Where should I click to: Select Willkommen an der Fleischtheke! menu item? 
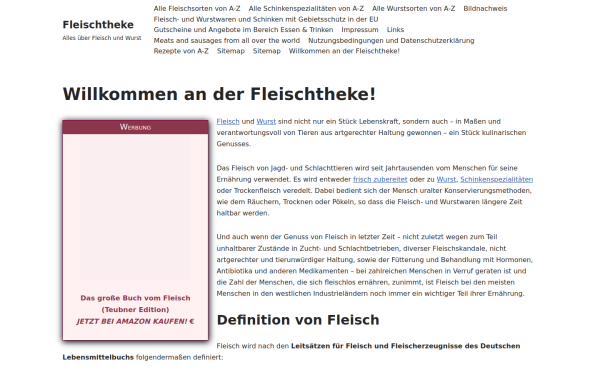click(344, 51)
